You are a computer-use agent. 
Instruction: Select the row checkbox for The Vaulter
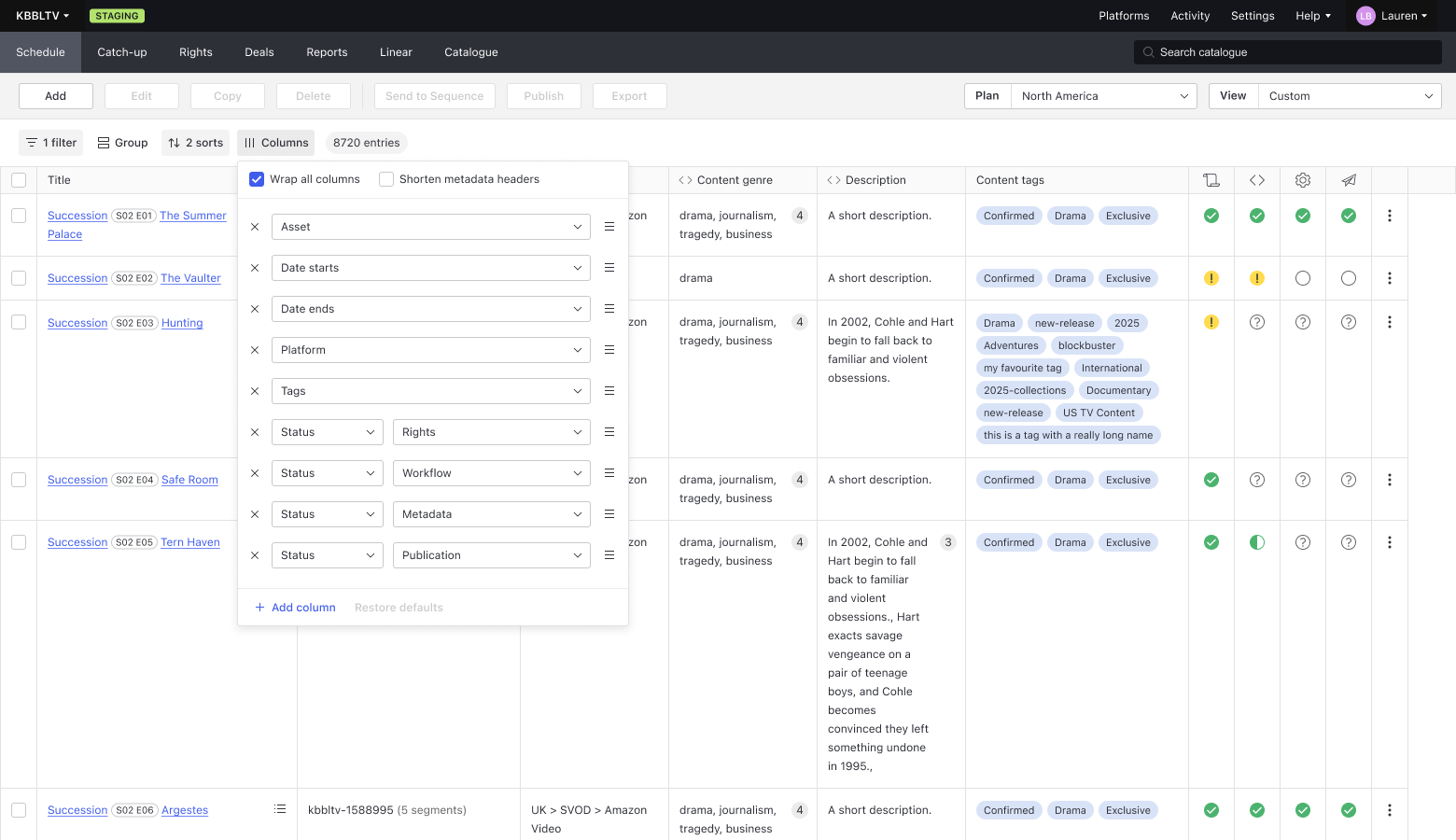[19, 278]
